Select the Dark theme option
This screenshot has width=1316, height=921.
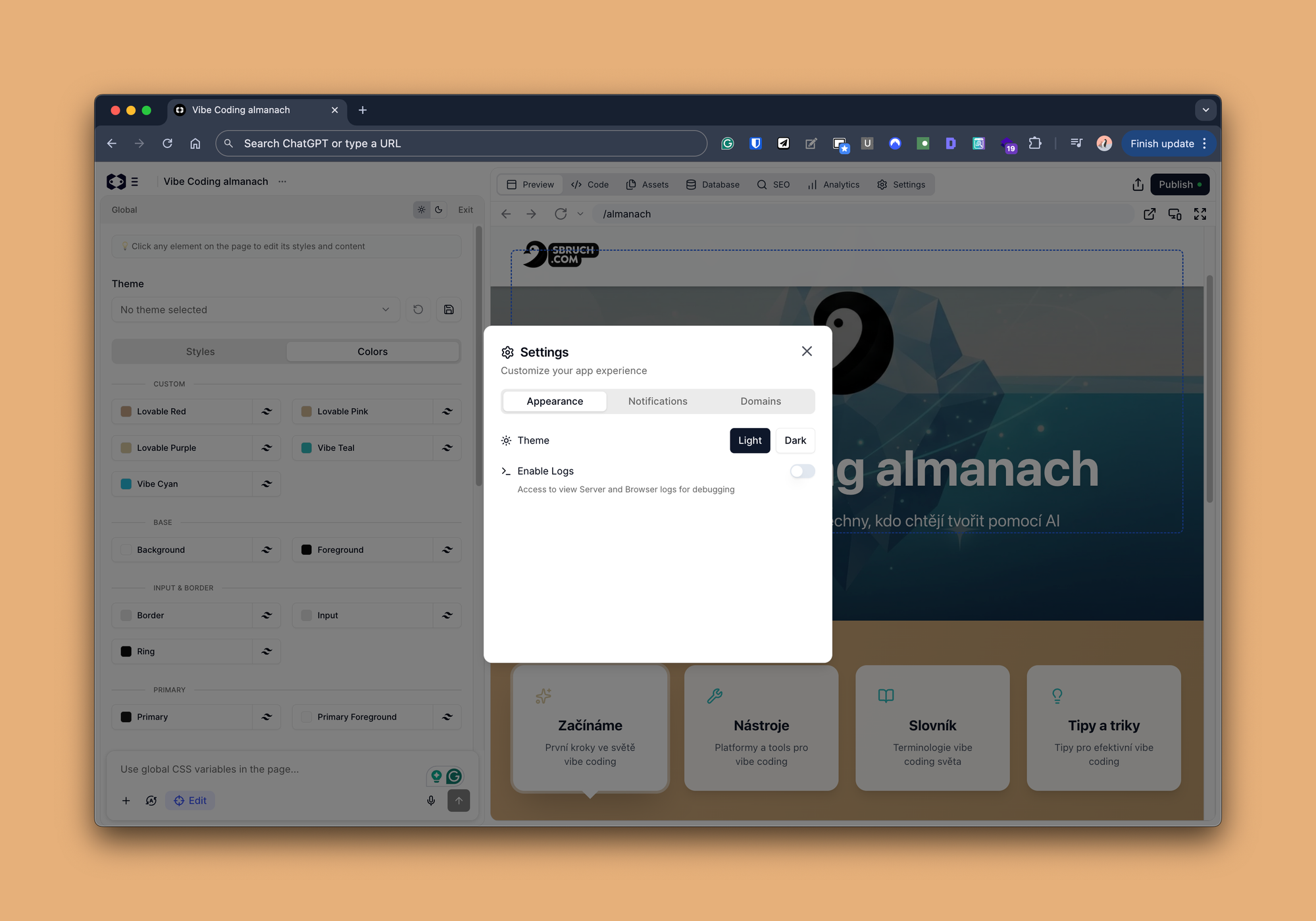tap(795, 440)
